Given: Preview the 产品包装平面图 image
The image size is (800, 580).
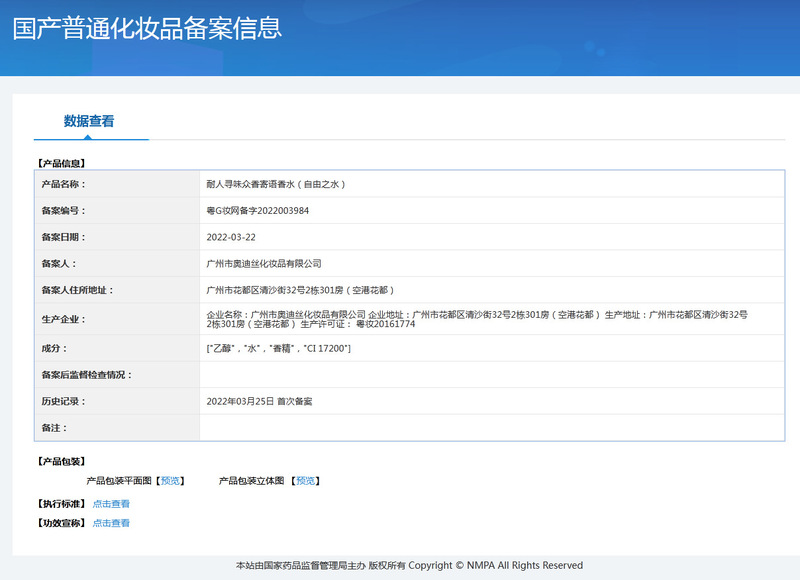Looking at the screenshot, I should 170,481.
